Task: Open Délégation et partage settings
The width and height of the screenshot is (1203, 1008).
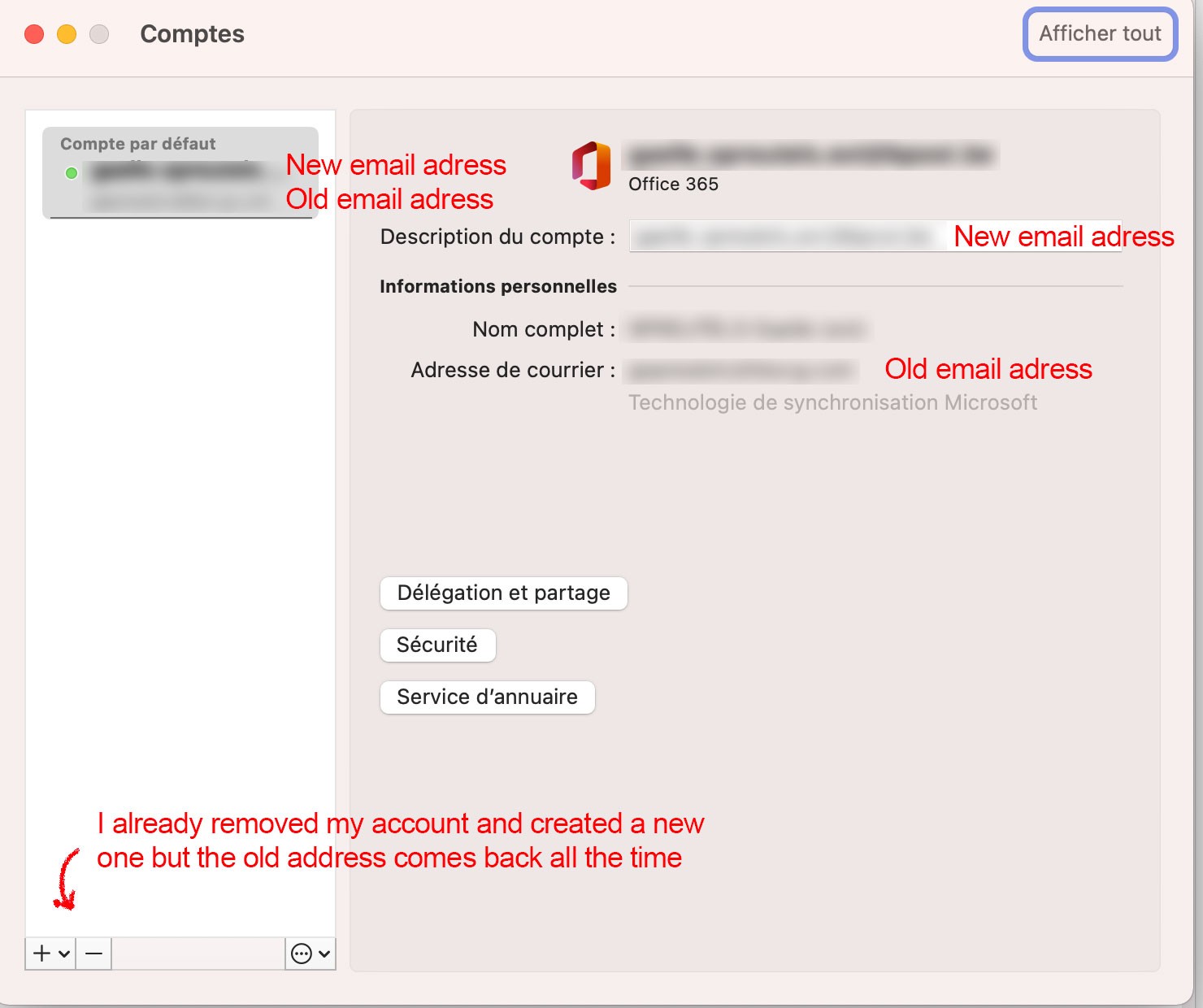Action: 503,593
